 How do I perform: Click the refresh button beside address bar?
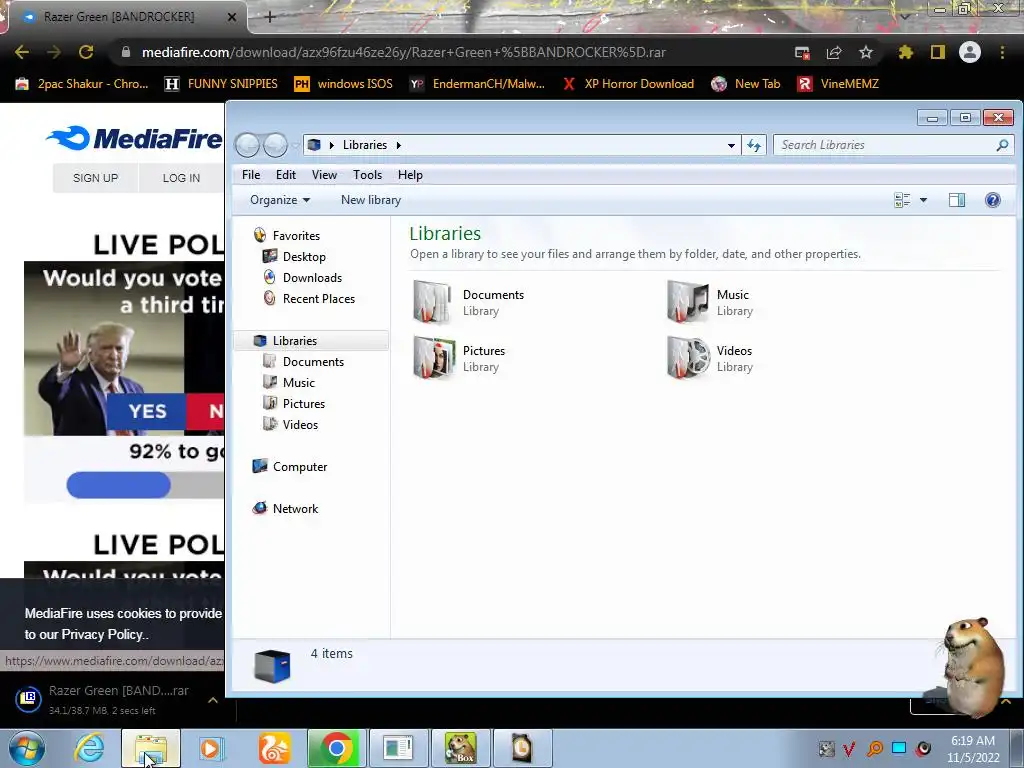tap(754, 145)
